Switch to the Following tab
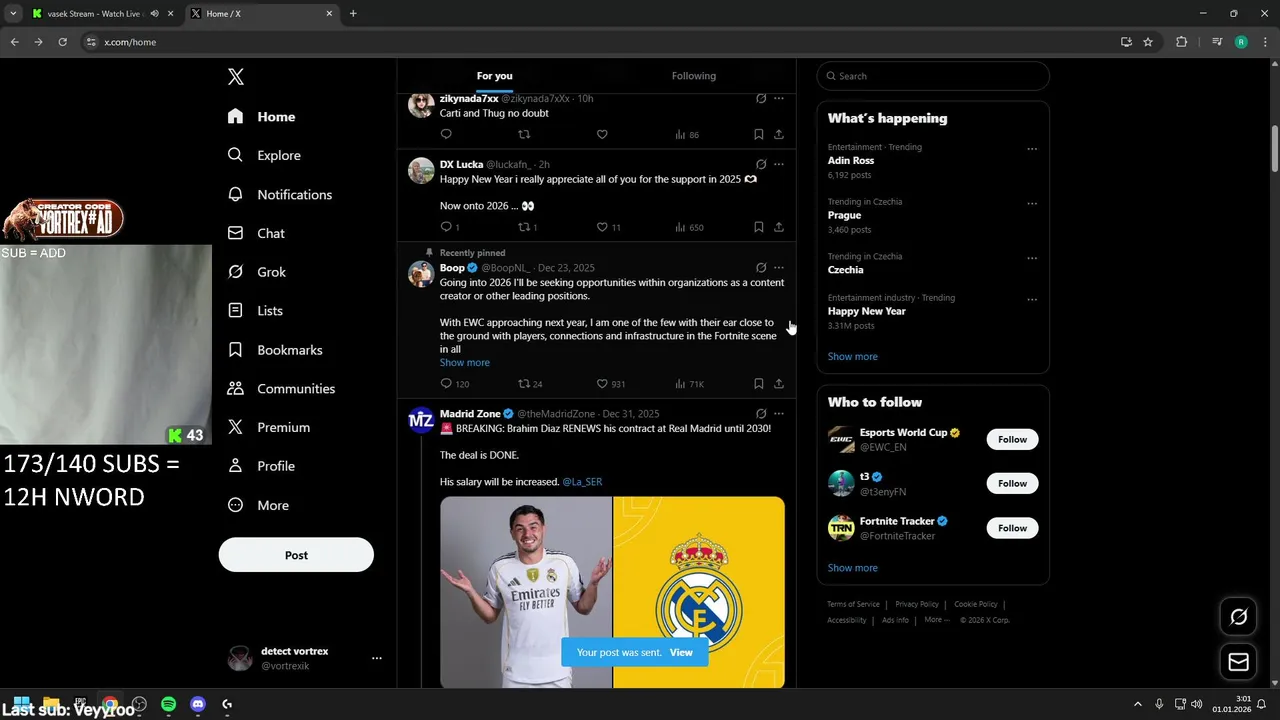This screenshot has height=720, width=1280. (x=694, y=76)
